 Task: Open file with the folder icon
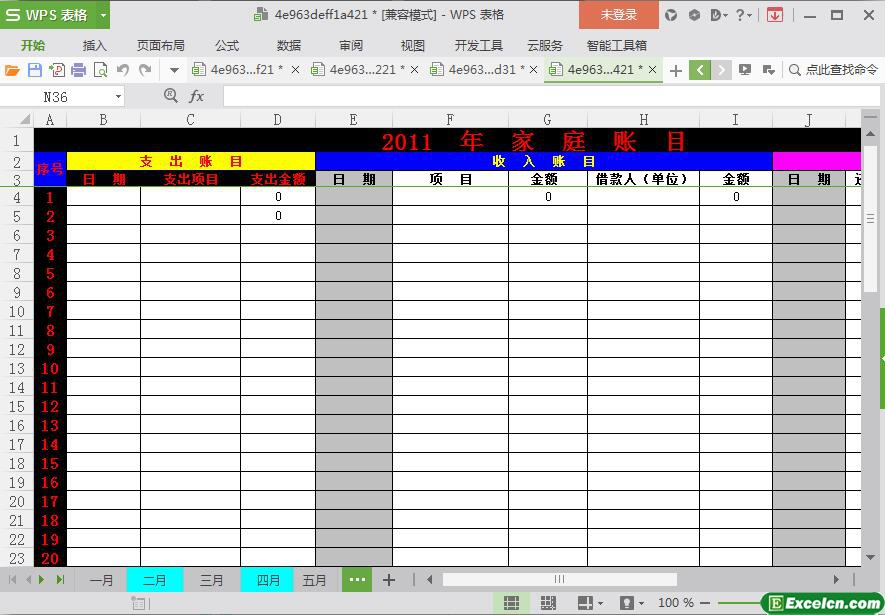coord(12,70)
